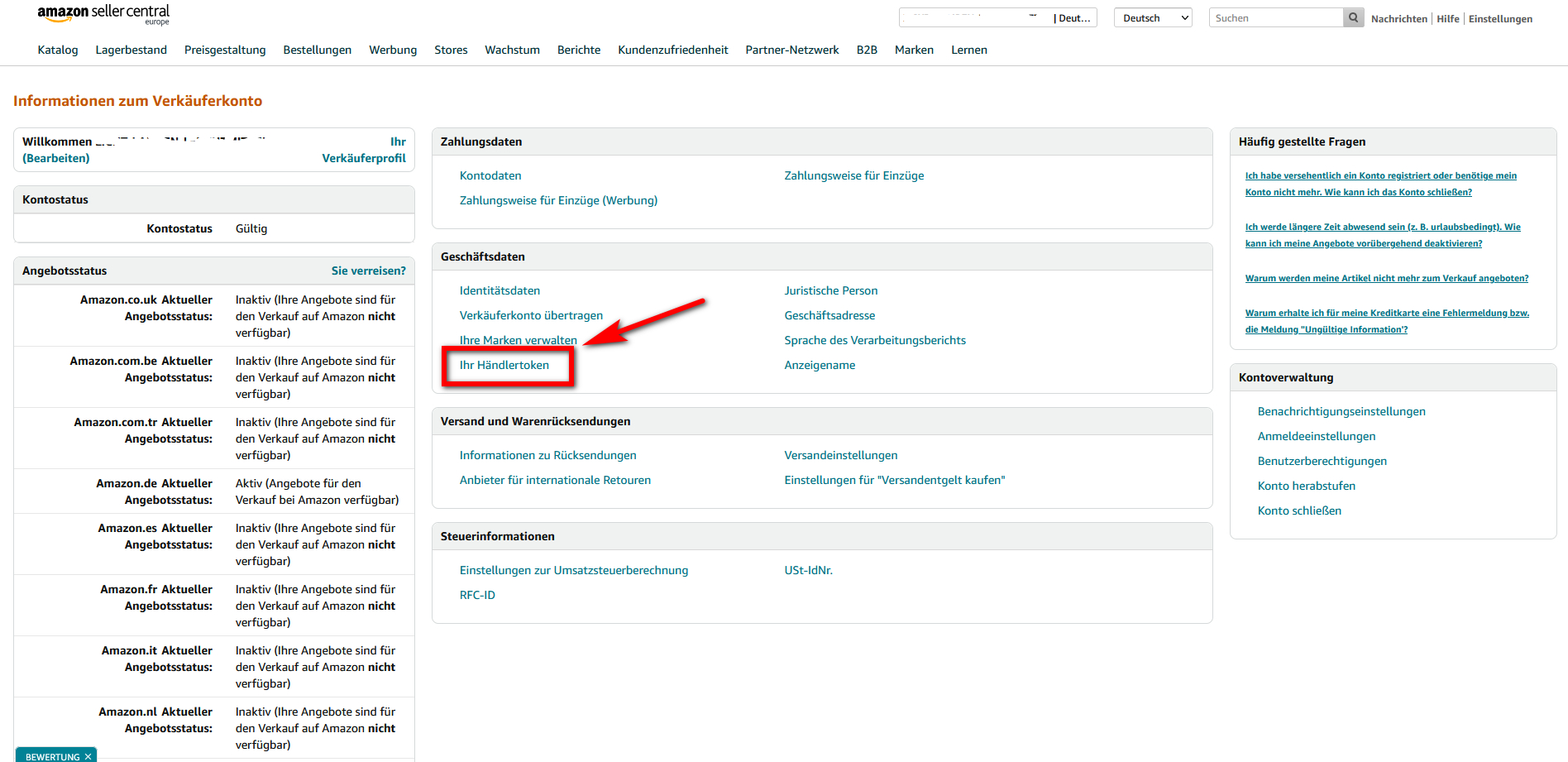Viewport: 1568px width, 762px height.
Task: Select the Amazon.de Aktueller Angebotsstatus label
Action: pyautogui.click(x=154, y=491)
